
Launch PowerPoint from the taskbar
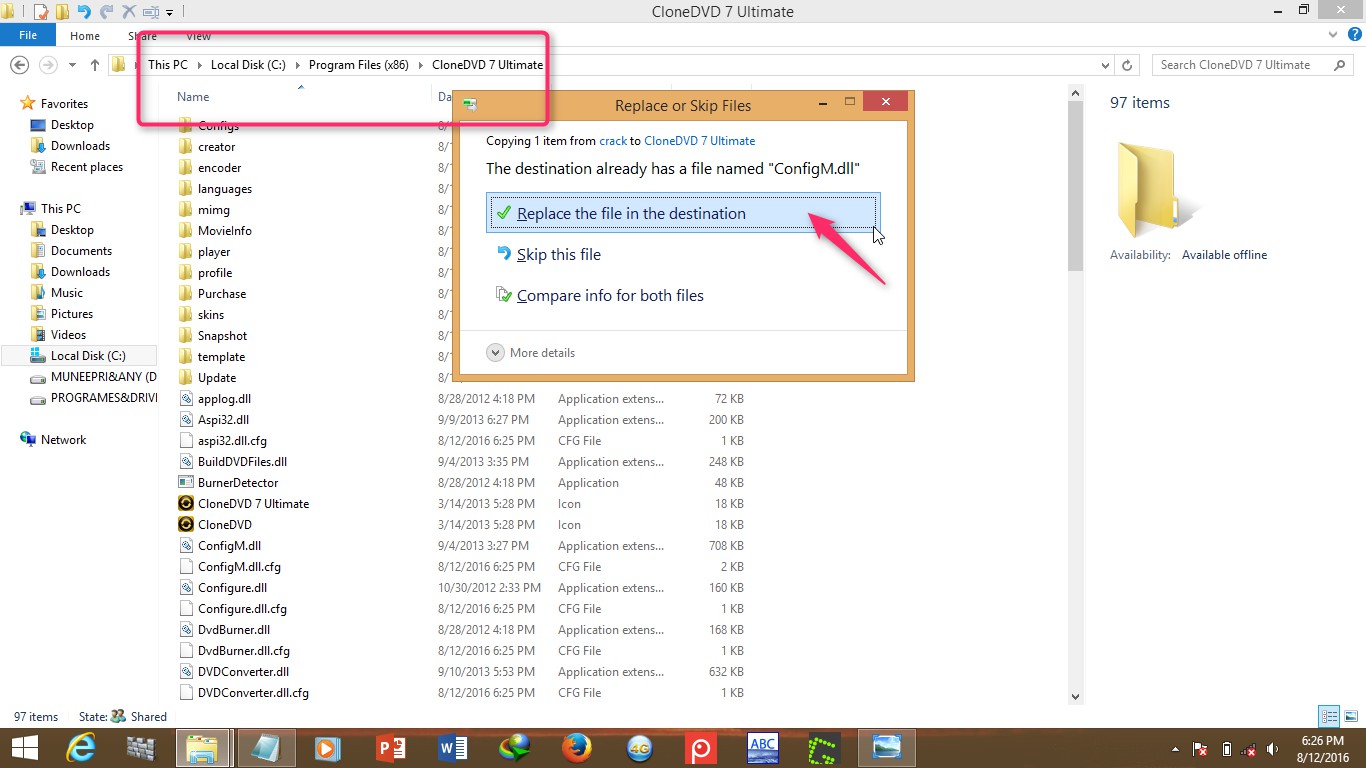coord(390,747)
